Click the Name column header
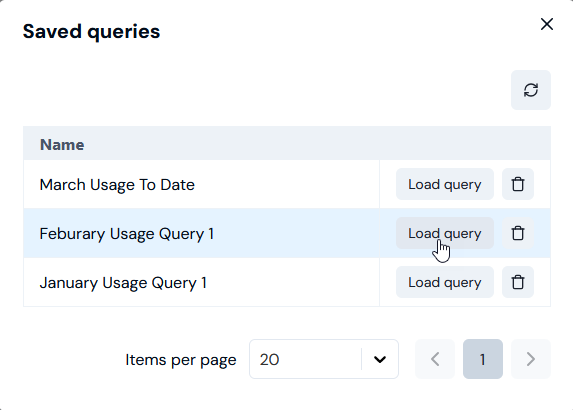Viewport: 573px width, 410px height. (x=62, y=145)
